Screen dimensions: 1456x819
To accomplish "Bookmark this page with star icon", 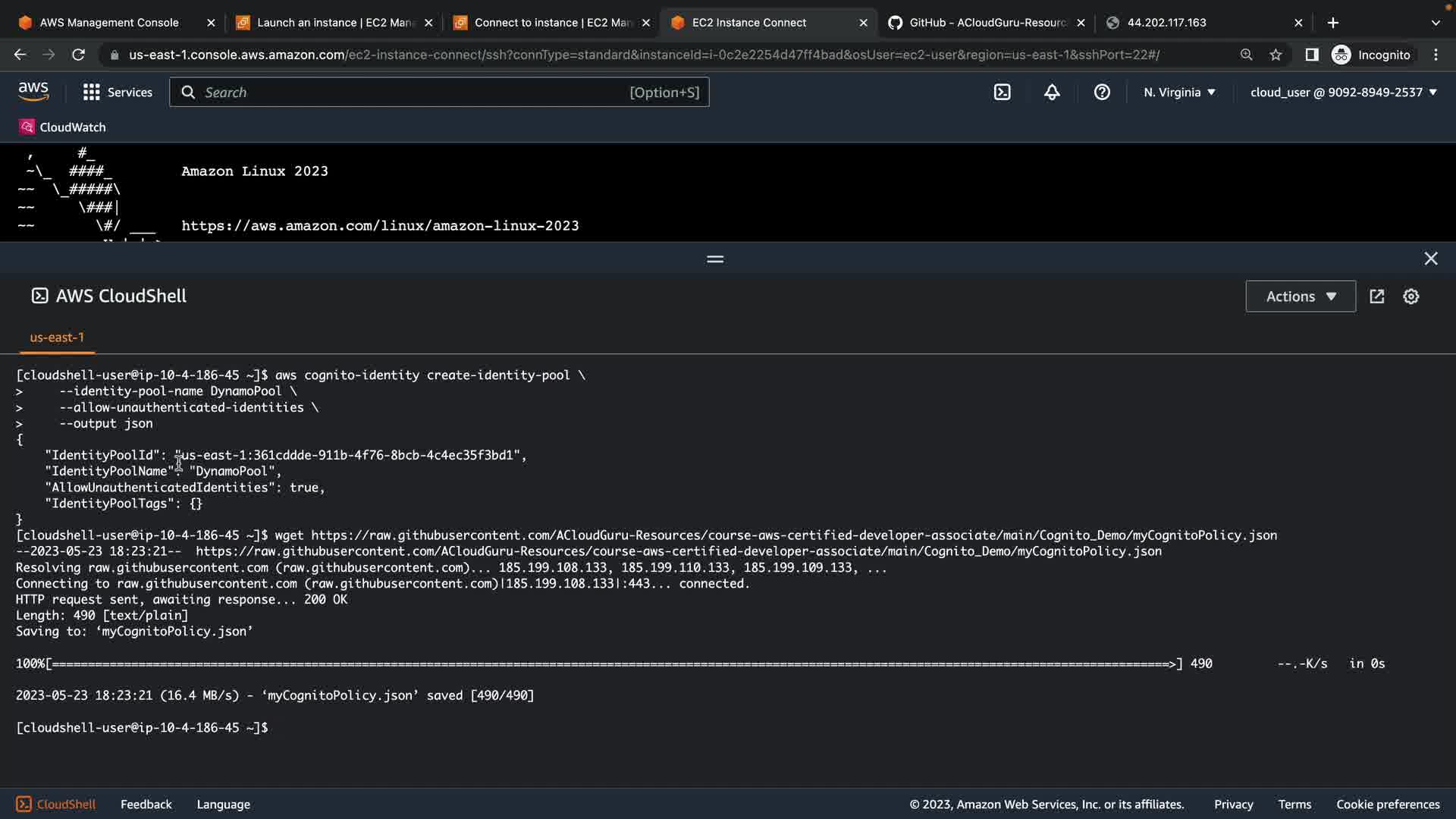I will [1276, 55].
